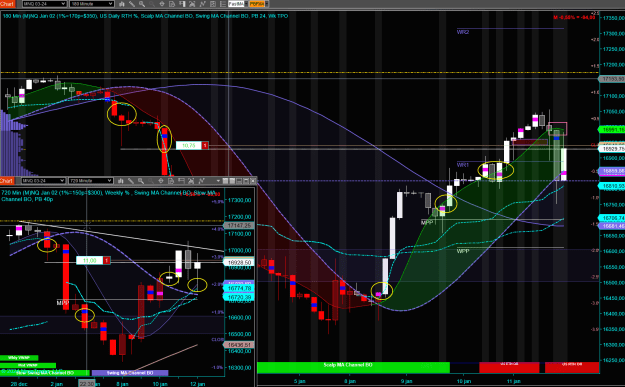Click the 9 jan date on main time axis
Screen dimensions: 625x387
tap(407, 381)
